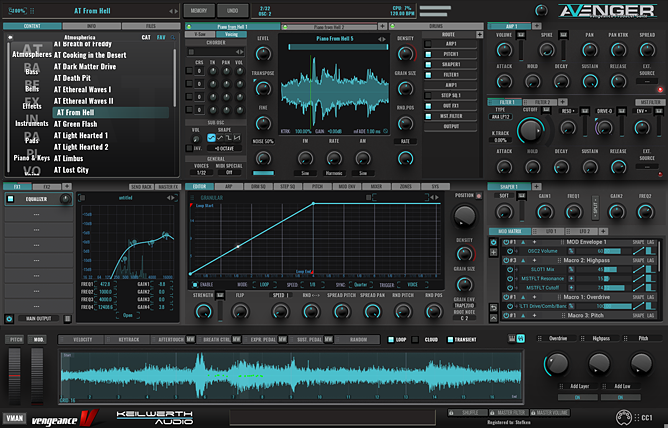
Task: Switch to the LFO 1 tab
Action: click(549, 231)
